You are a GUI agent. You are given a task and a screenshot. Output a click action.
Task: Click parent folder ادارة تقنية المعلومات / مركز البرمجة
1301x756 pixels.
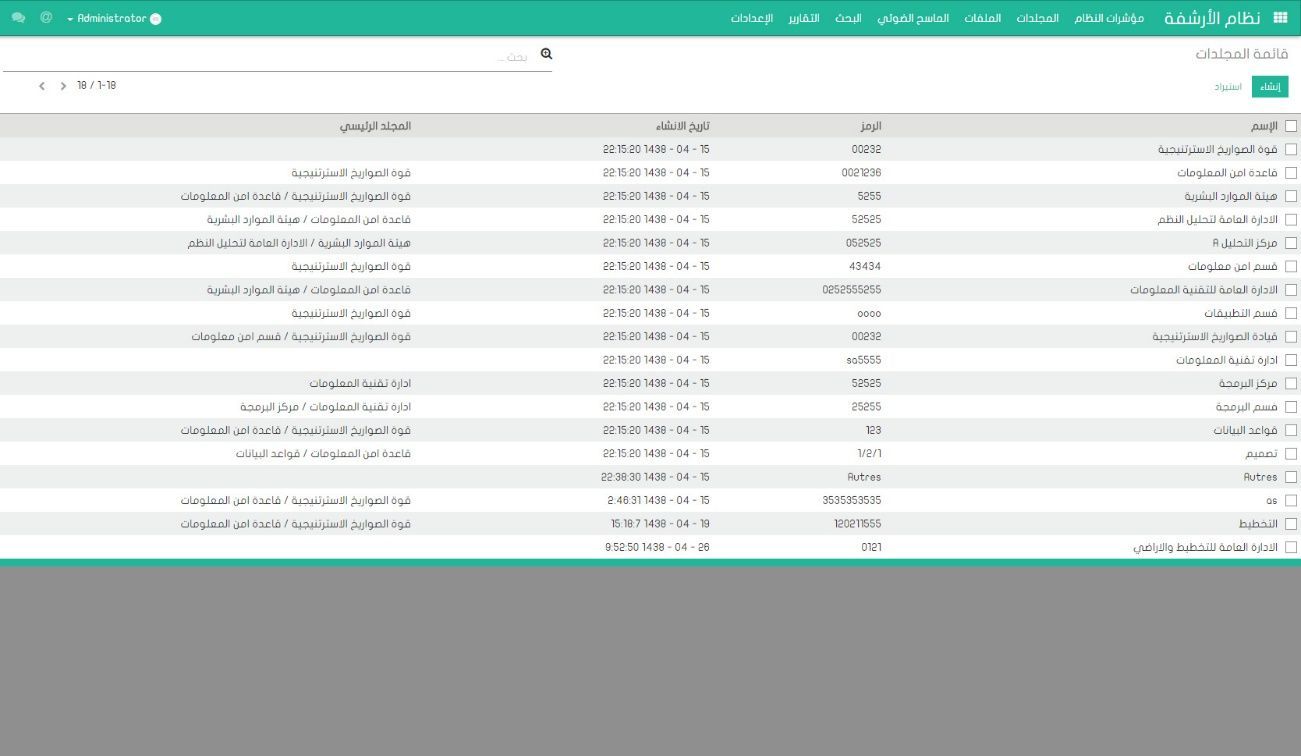click(x=326, y=407)
